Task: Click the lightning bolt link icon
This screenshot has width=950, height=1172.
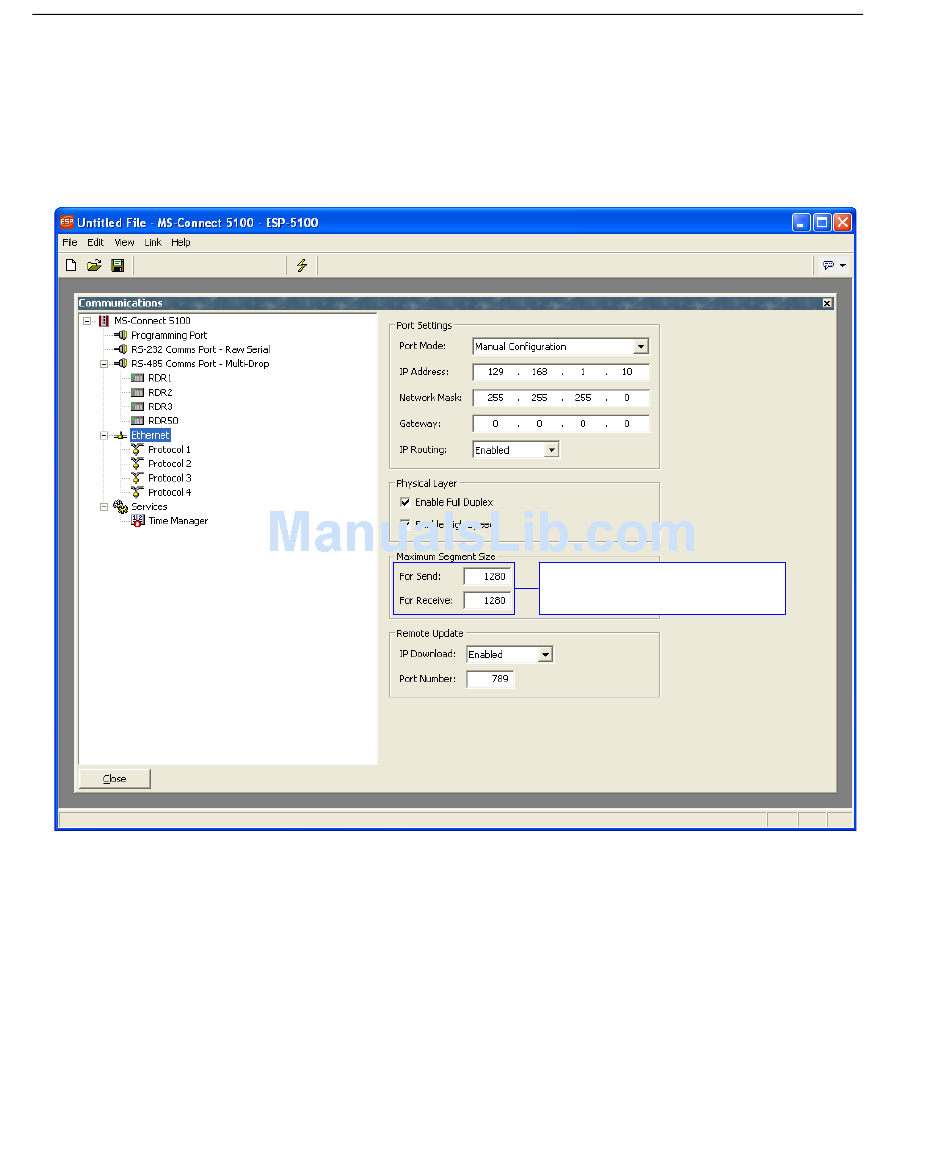Action: [x=302, y=265]
